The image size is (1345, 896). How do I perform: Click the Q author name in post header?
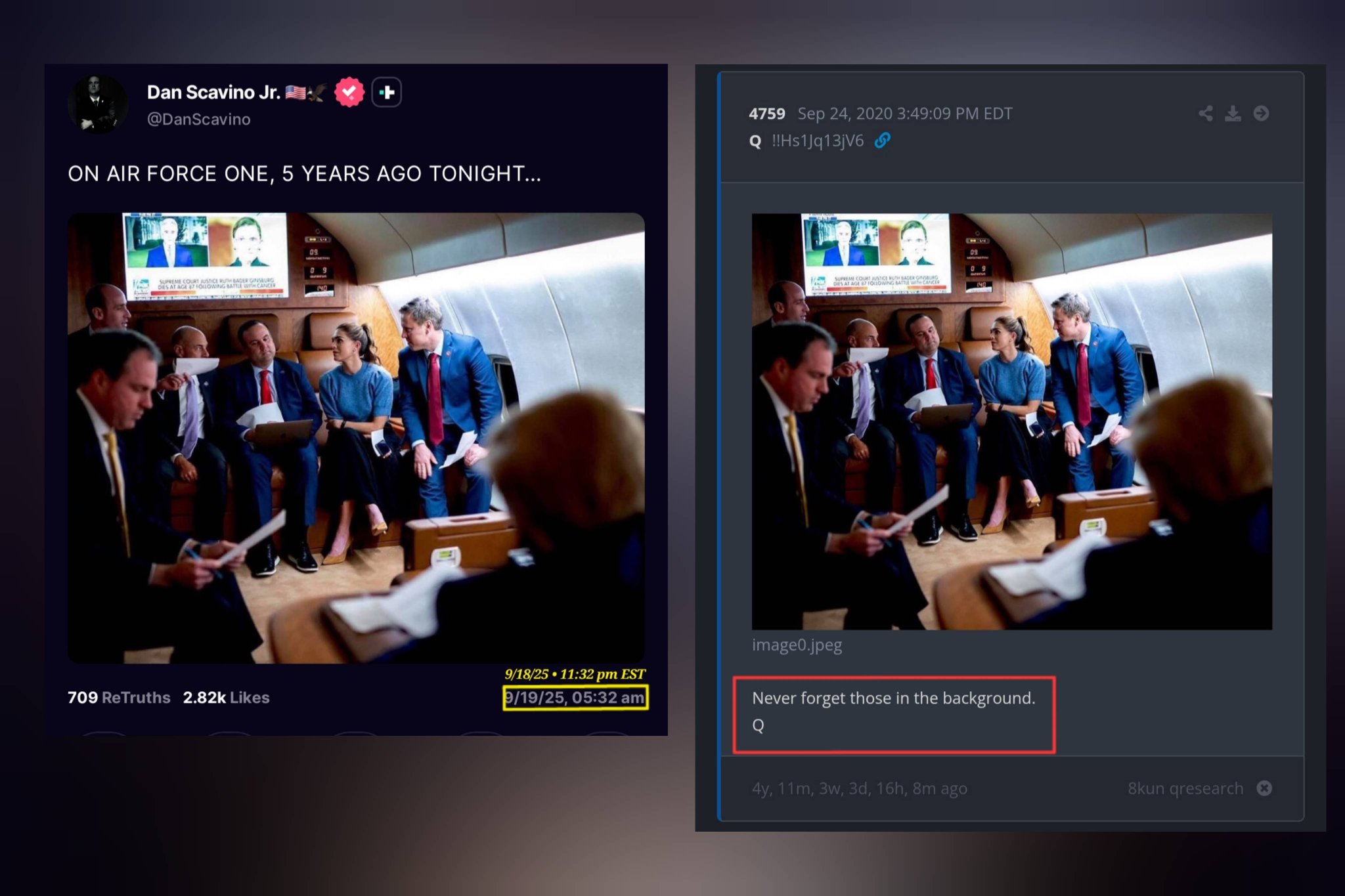[x=755, y=140]
